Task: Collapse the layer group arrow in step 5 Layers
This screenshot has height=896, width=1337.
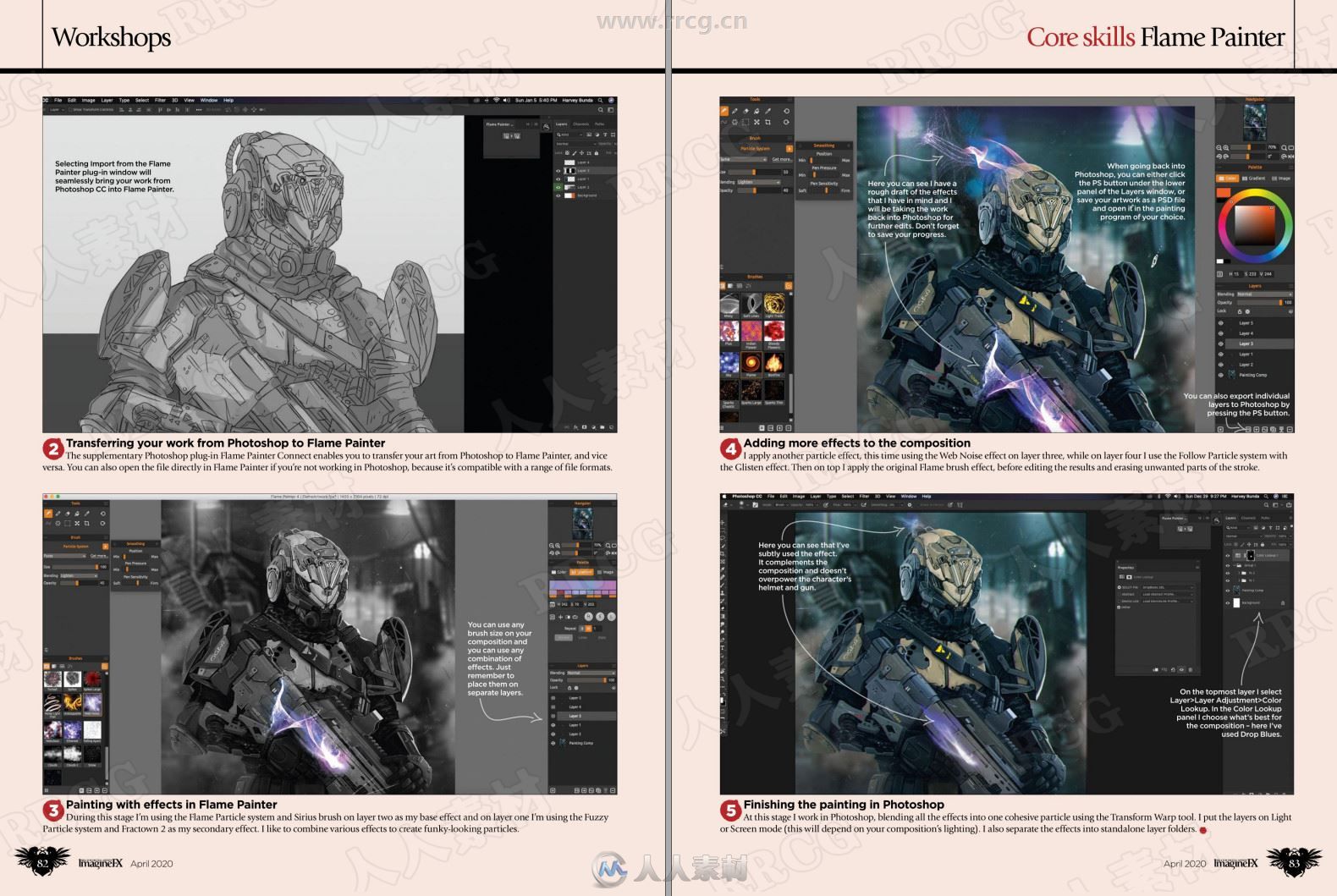Action: [1235, 565]
